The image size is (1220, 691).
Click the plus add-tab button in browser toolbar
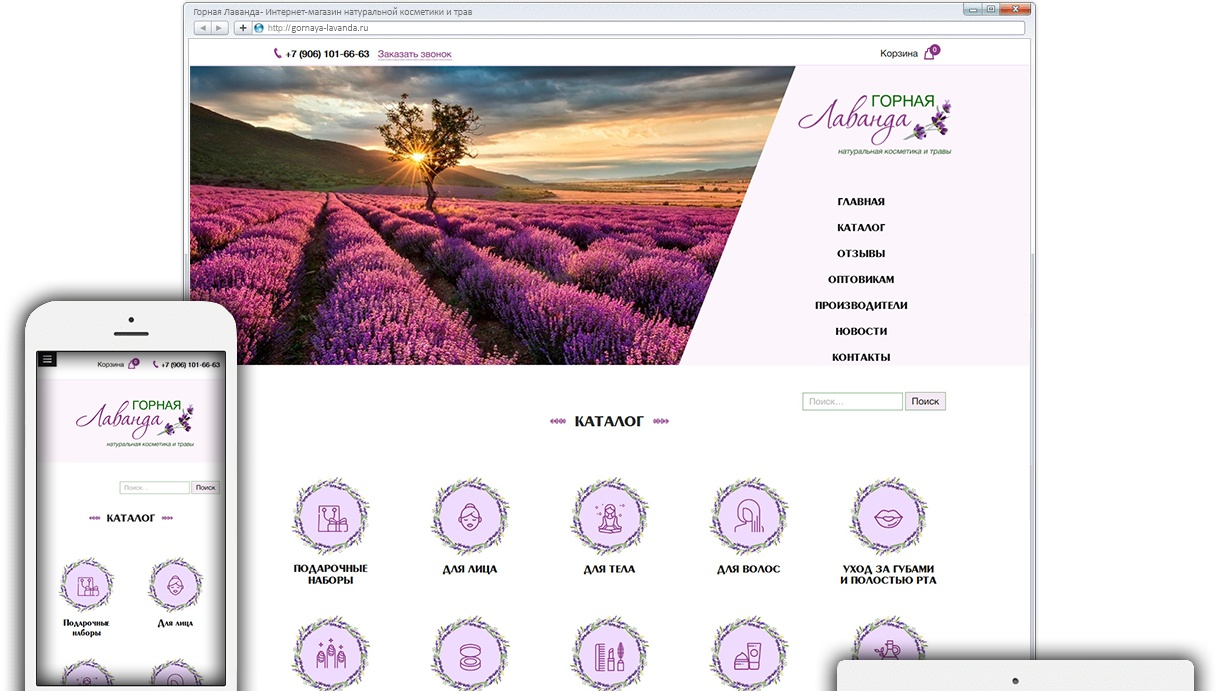tap(243, 28)
